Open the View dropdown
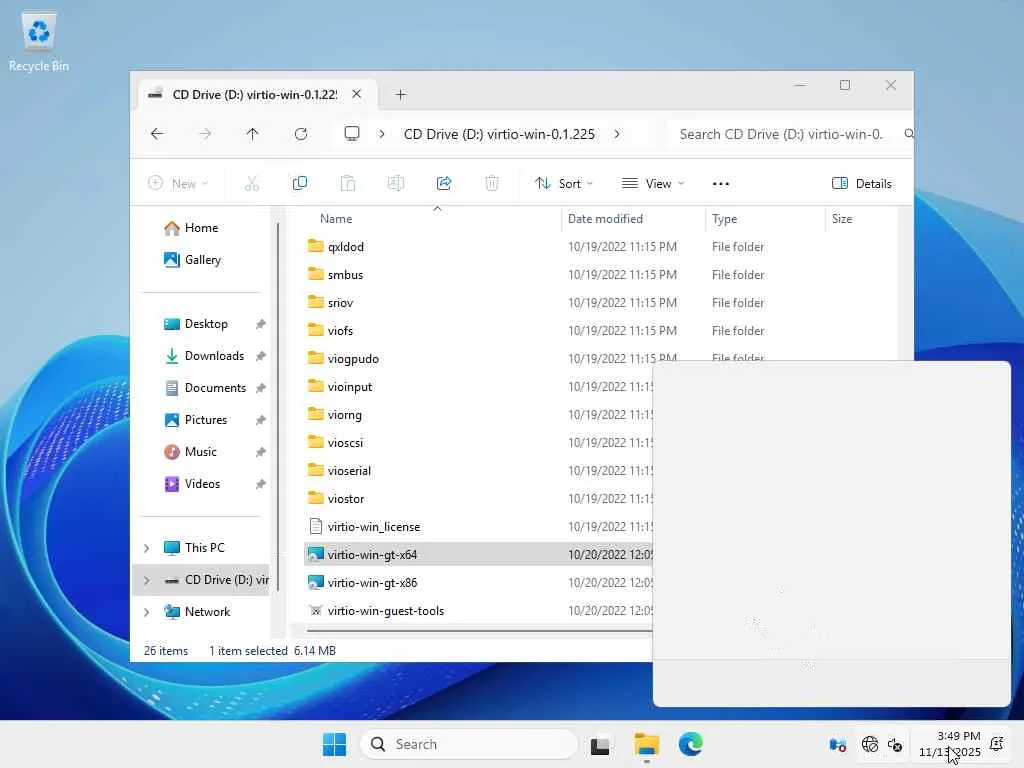 653,184
